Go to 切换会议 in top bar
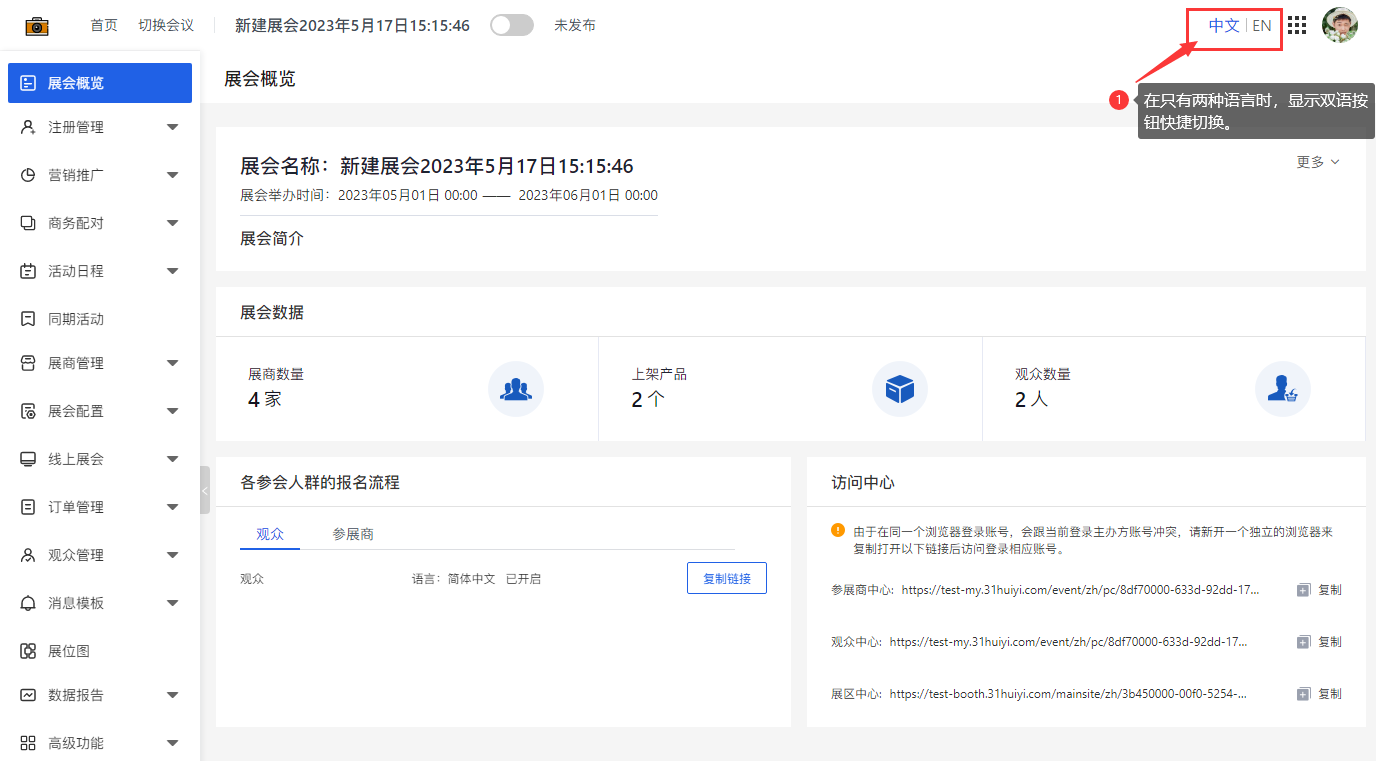This screenshot has height=761, width=1376. (x=166, y=26)
